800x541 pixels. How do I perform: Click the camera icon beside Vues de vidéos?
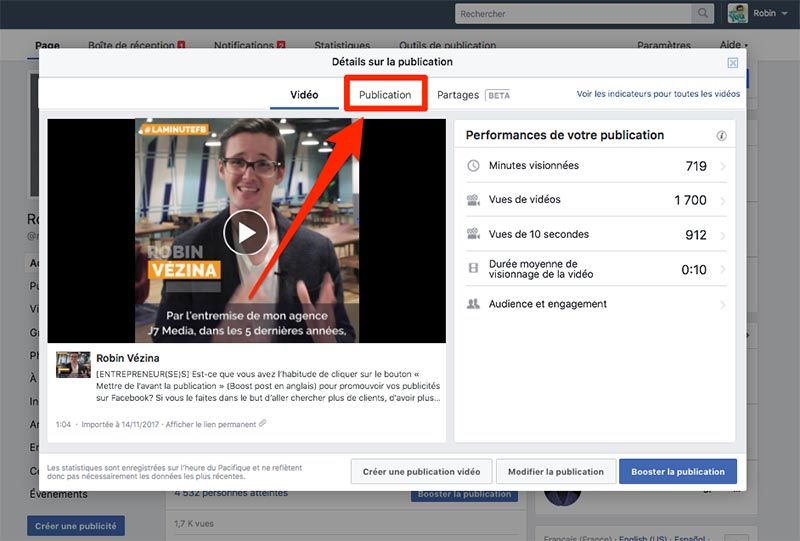[473, 200]
